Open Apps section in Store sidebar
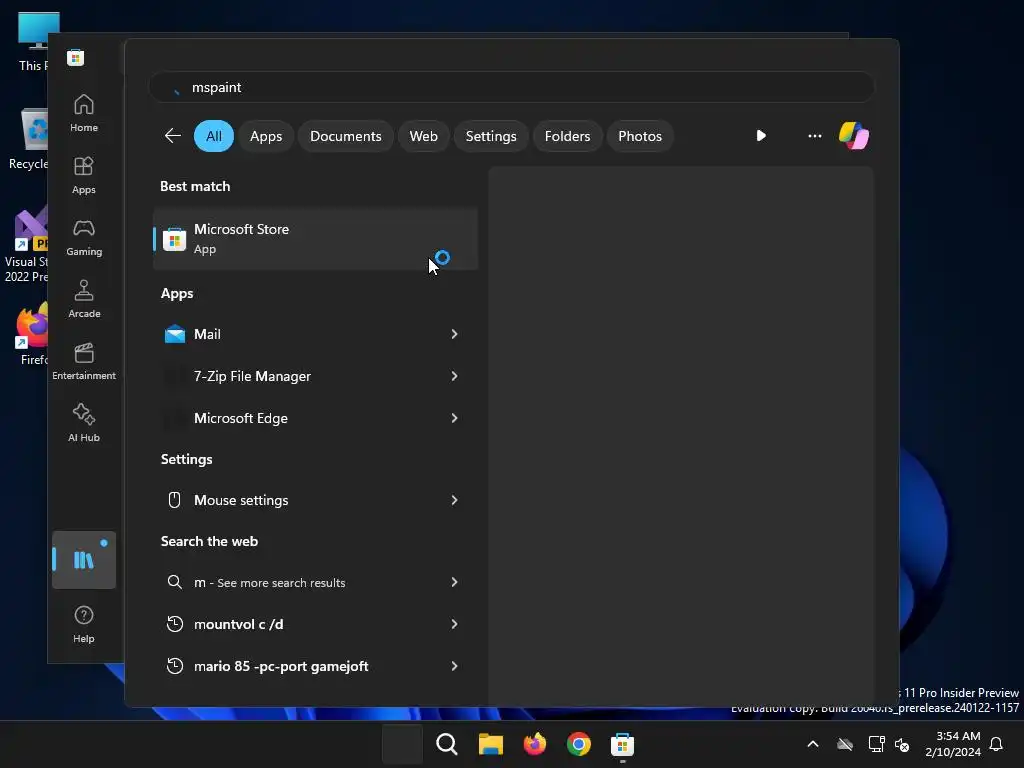This screenshot has width=1024, height=768. 84,175
